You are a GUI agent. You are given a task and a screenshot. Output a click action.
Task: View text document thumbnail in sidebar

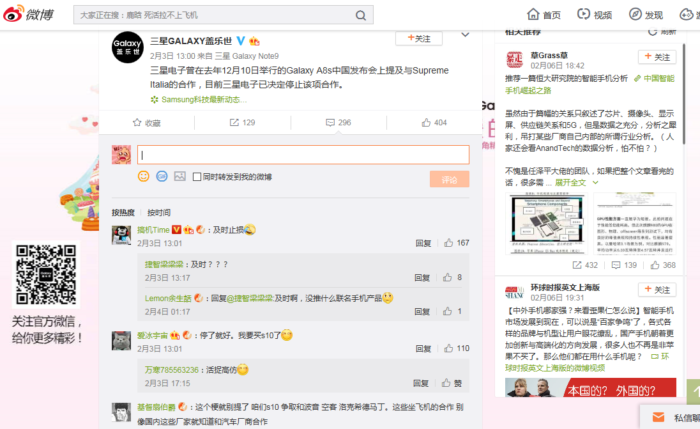click(x=635, y=223)
